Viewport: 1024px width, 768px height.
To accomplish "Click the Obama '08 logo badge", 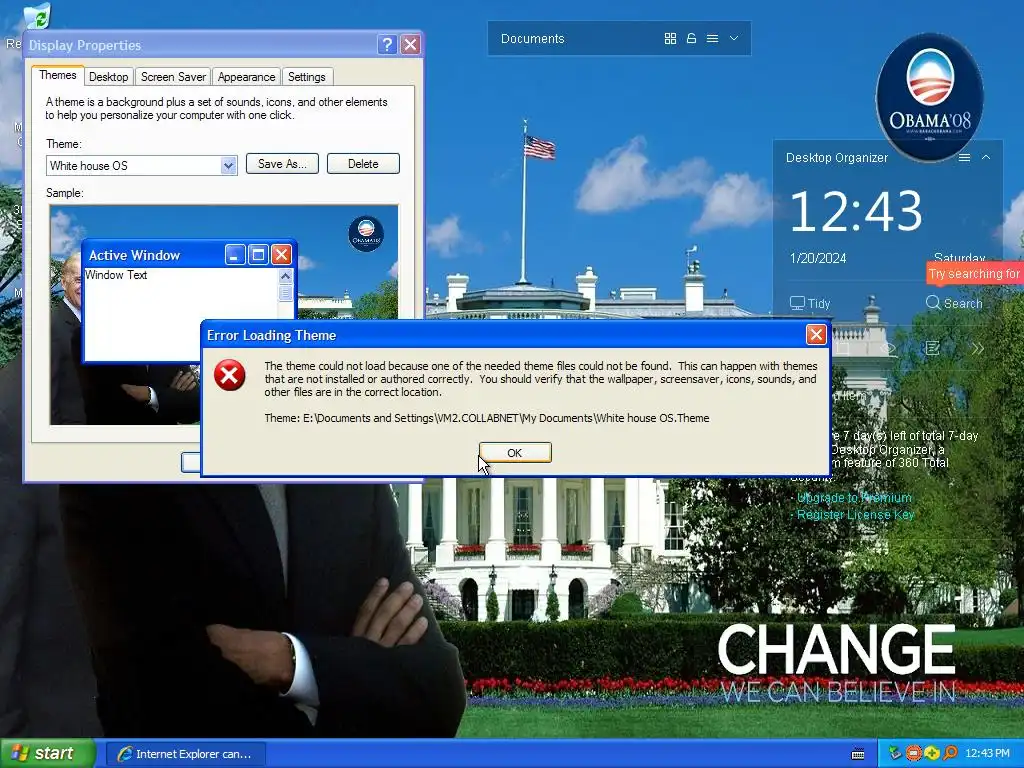I will pos(930,97).
